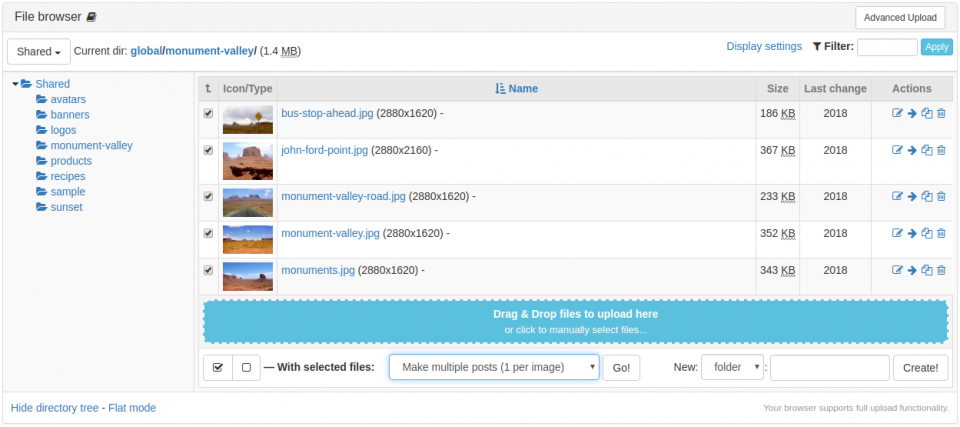
Task: Move arrow icon for john-ford-point.jpg
Action: click(912, 150)
